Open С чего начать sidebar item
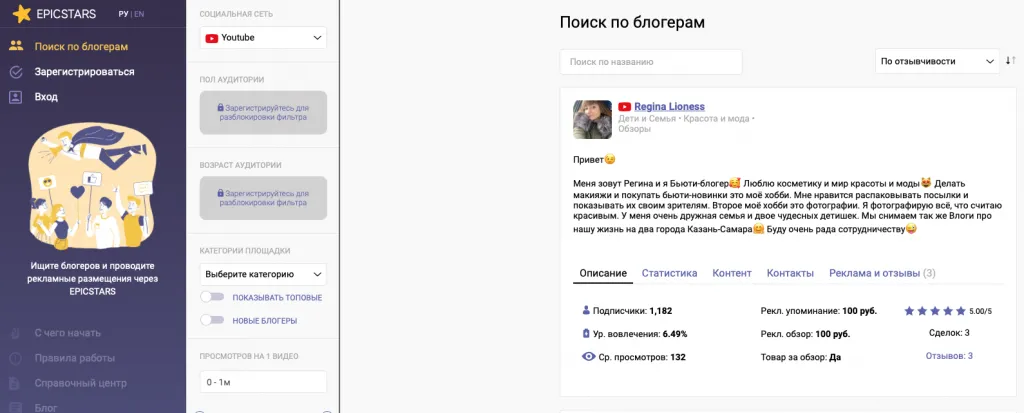This screenshot has width=1024, height=413. [x=68, y=333]
